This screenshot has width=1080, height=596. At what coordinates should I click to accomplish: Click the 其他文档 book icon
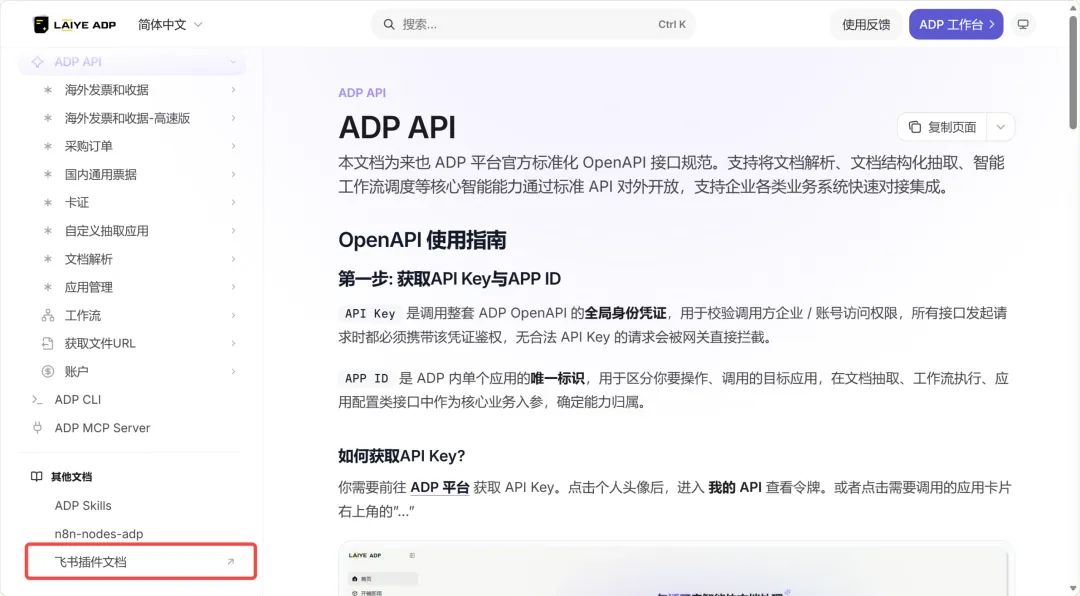coord(37,476)
